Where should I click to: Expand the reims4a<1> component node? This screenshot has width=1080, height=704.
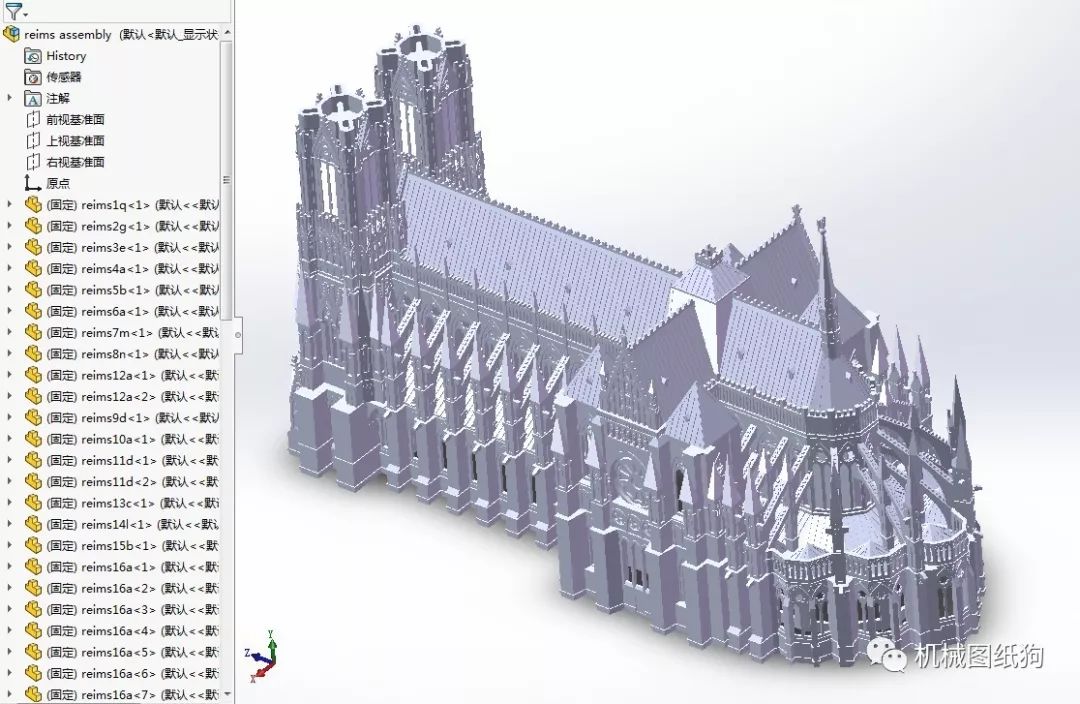pyautogui.click(x=10, y=269)
